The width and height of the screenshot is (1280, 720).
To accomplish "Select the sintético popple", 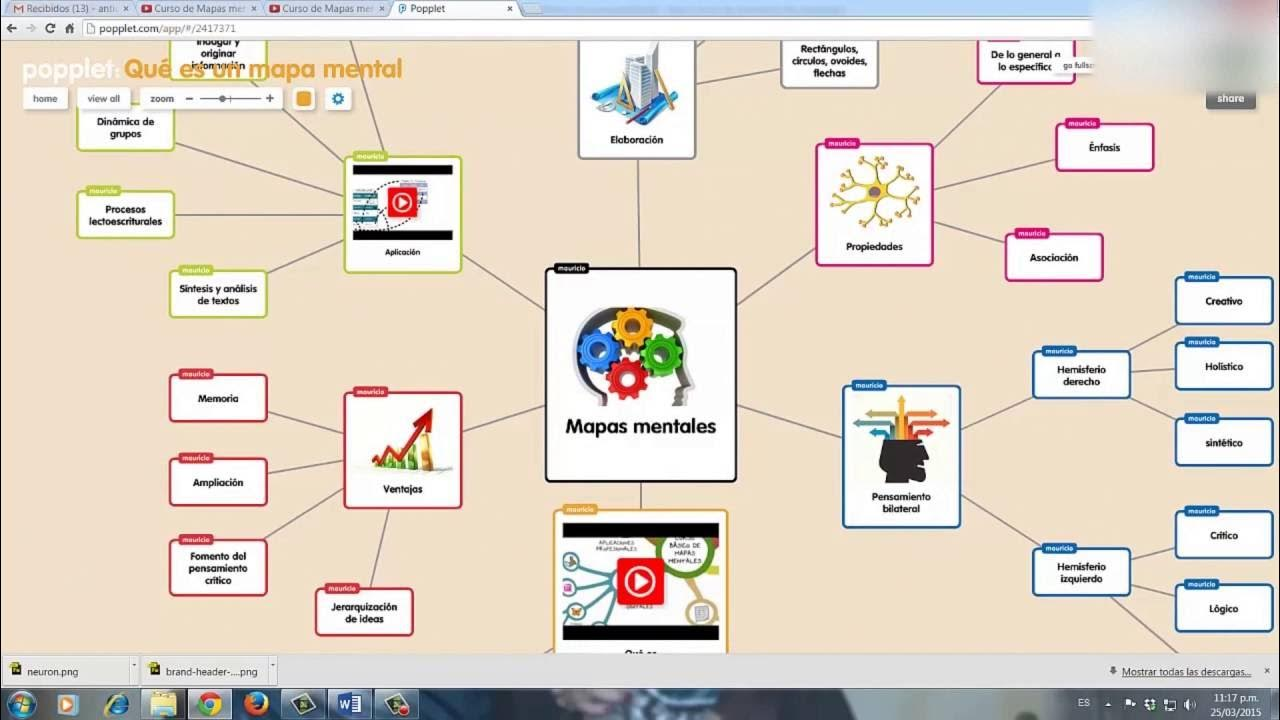I will coord(1224,442).
